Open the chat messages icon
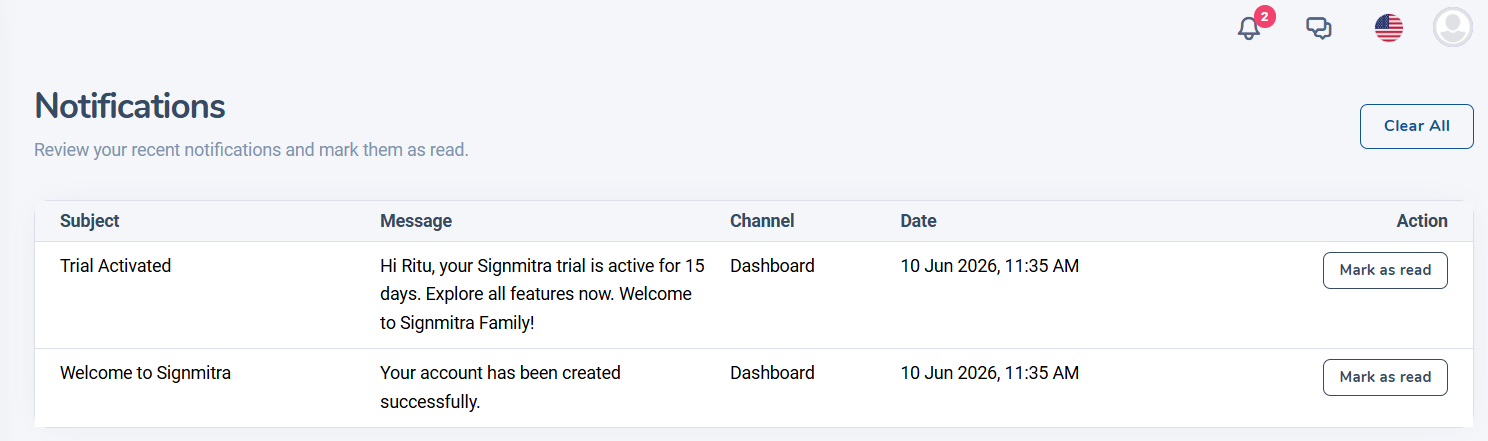 coord(1319,28)
